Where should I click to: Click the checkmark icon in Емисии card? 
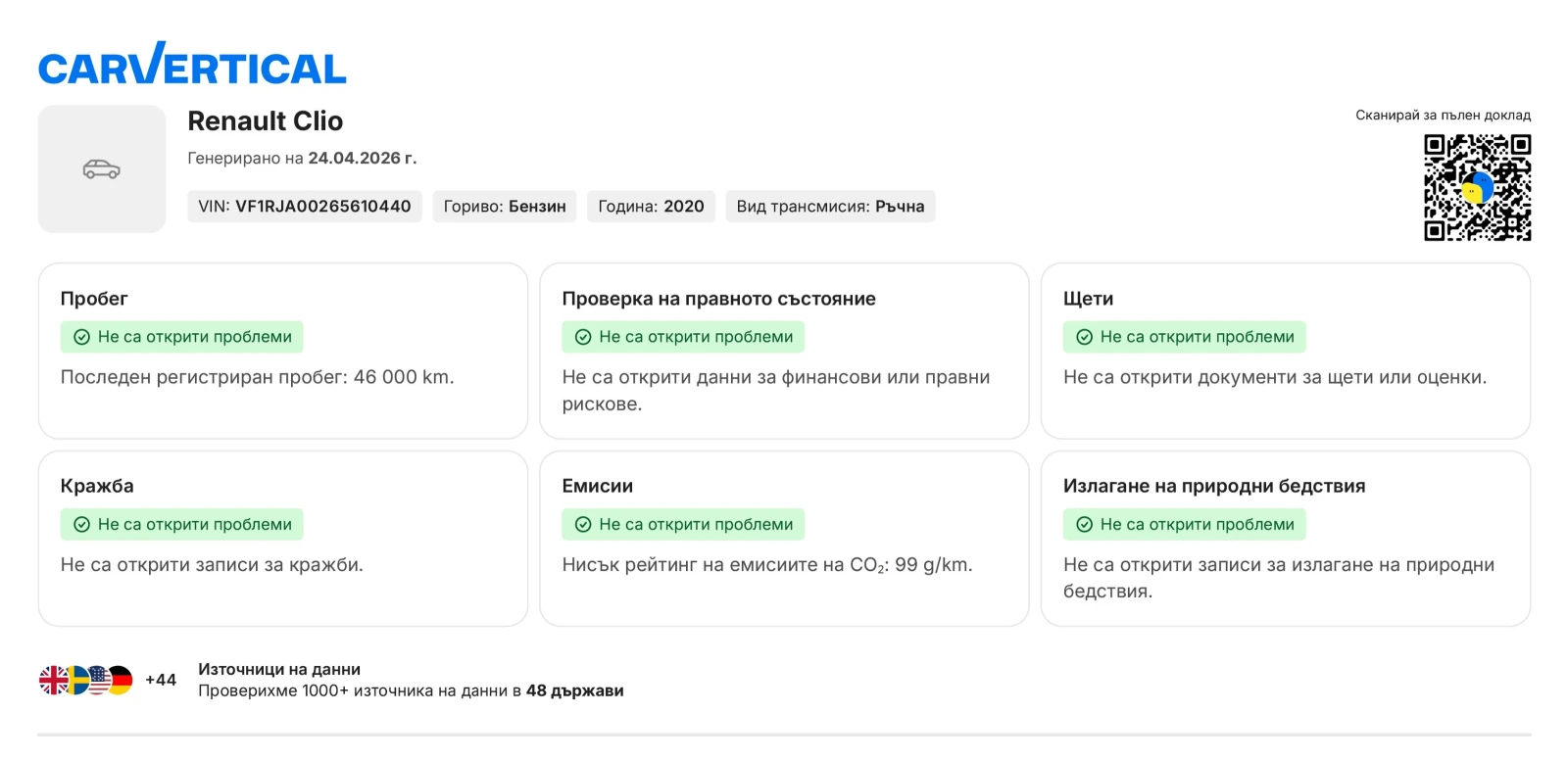[x=583, y=525]
